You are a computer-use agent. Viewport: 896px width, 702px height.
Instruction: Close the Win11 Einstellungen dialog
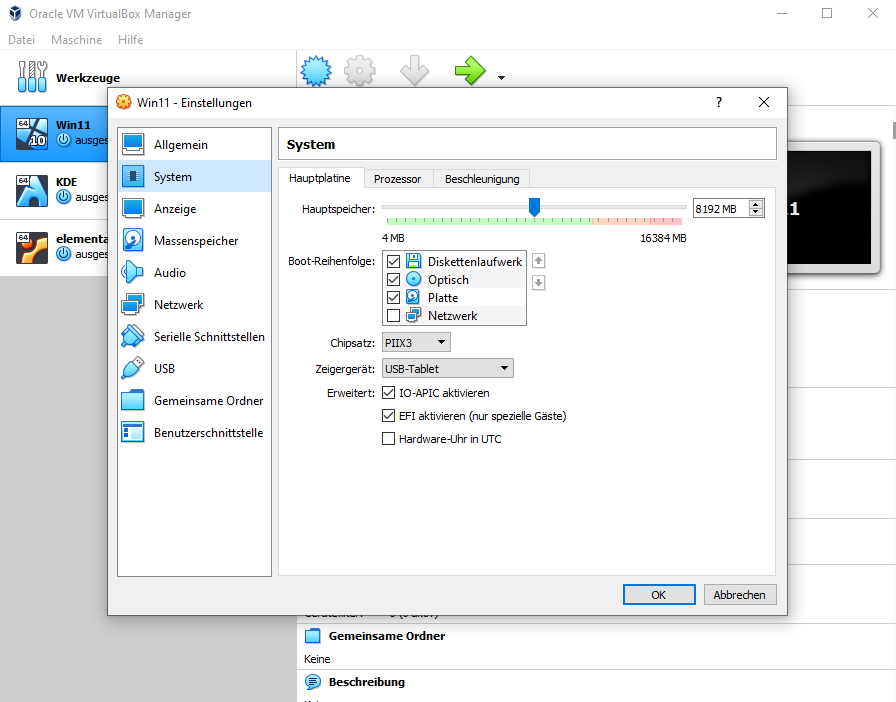tap(763, 102)
